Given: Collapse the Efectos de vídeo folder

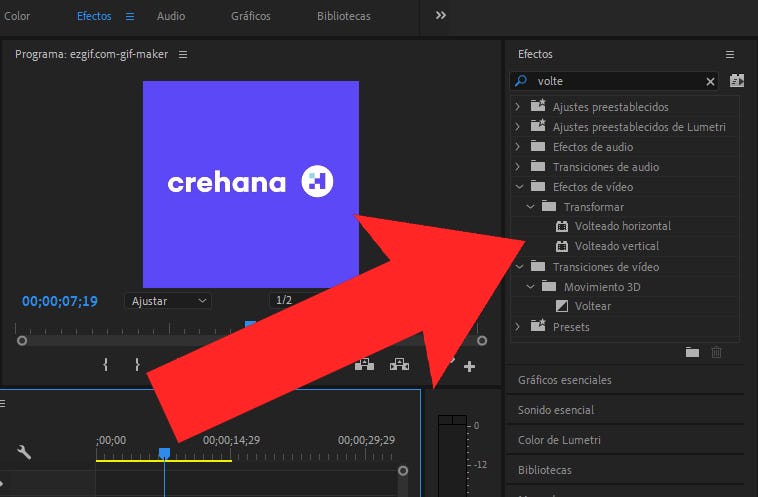Looking at the screenshot, I should pos(517,186).
